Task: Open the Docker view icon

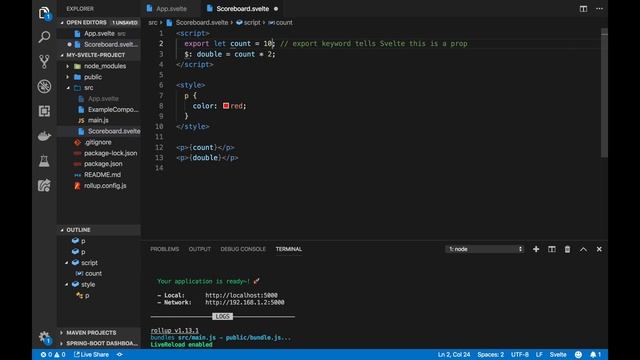Action: (x=44, y=136)
